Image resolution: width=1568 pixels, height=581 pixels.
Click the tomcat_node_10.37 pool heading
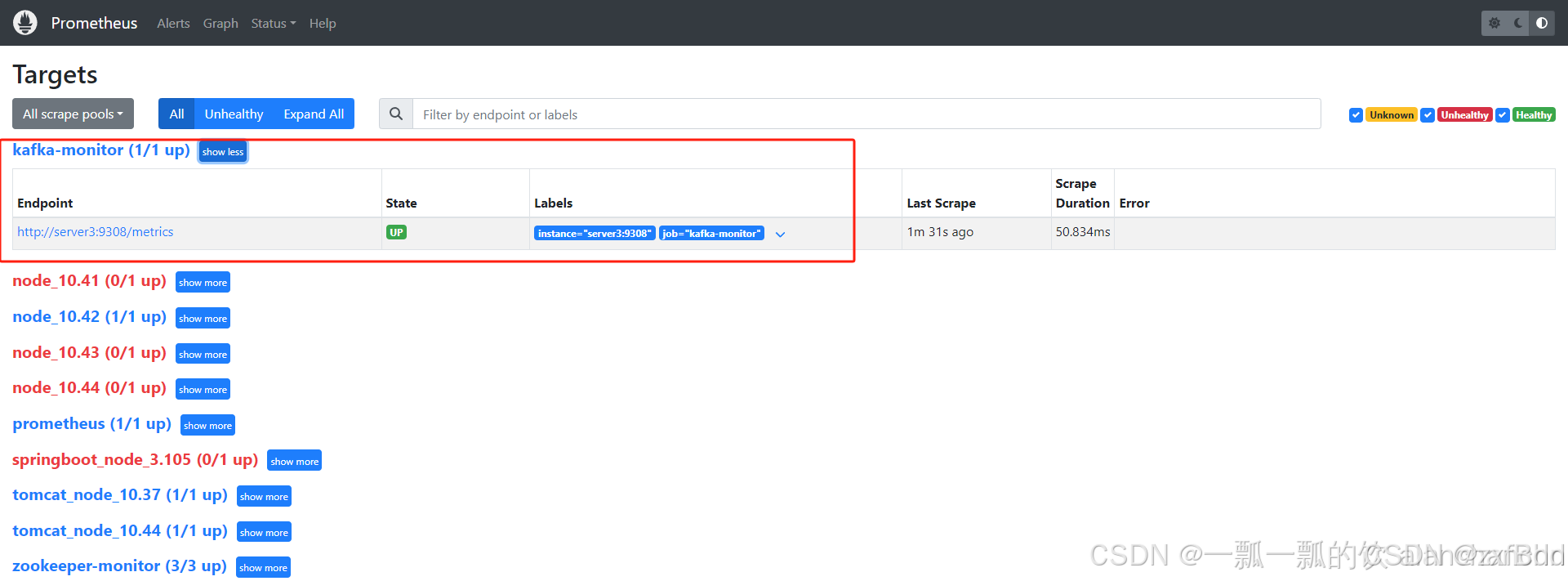point(120,495)
